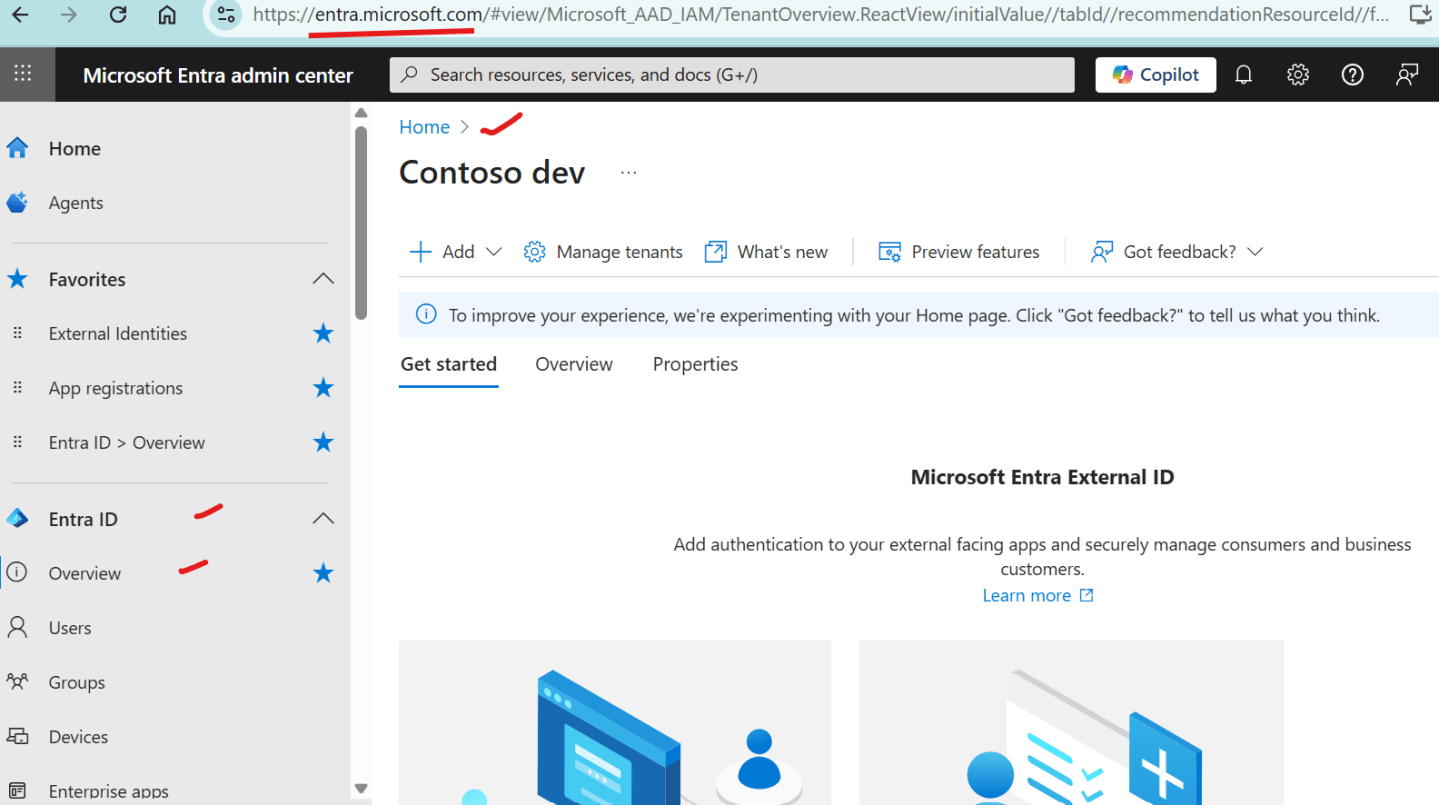Select Devices in the left sidebar
Viewport: 1439px width, 805px height.
(x=78, y=736)
